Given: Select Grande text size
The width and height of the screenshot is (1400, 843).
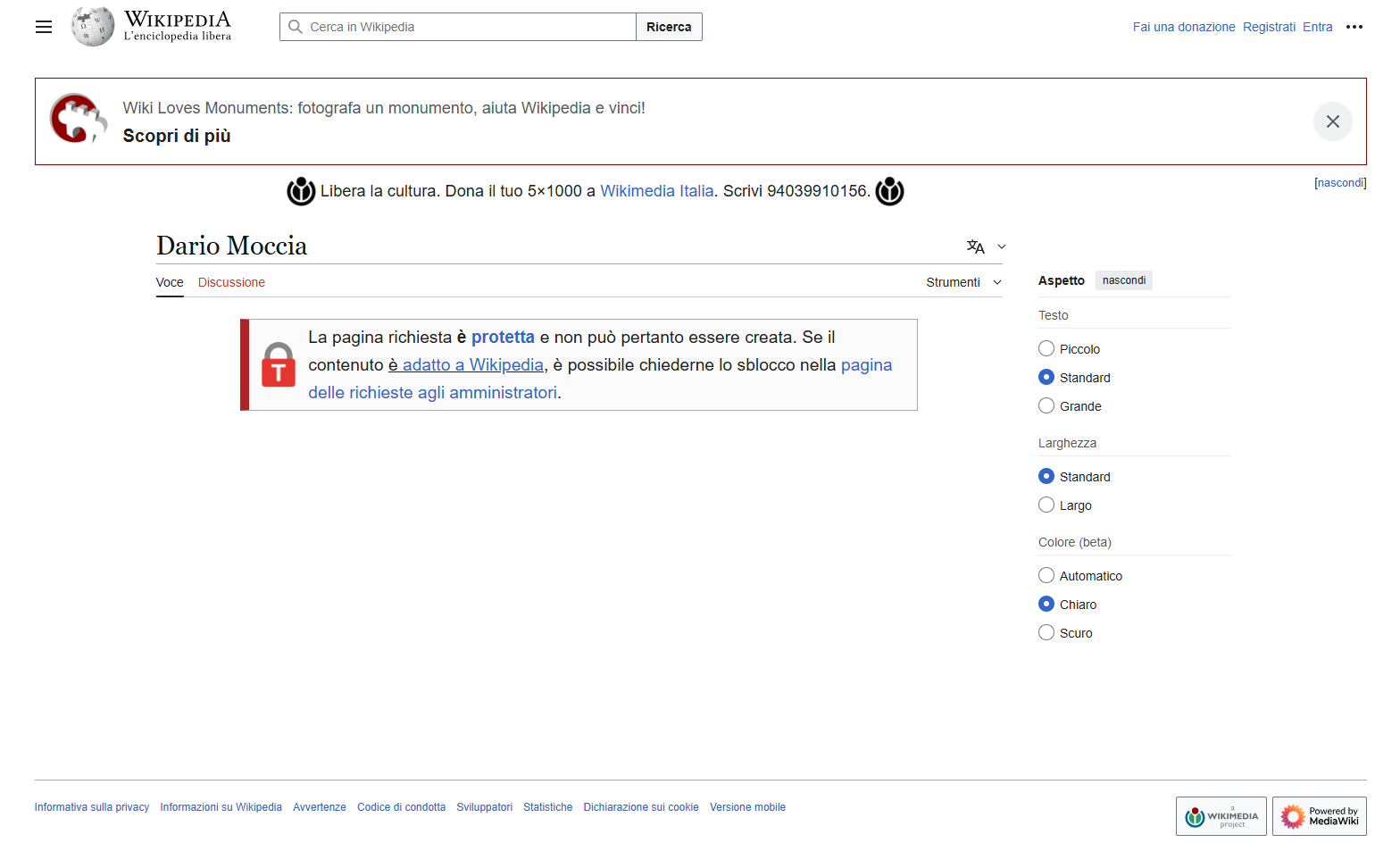Looking at the screenshot, I should click(x=1046, y=405).
